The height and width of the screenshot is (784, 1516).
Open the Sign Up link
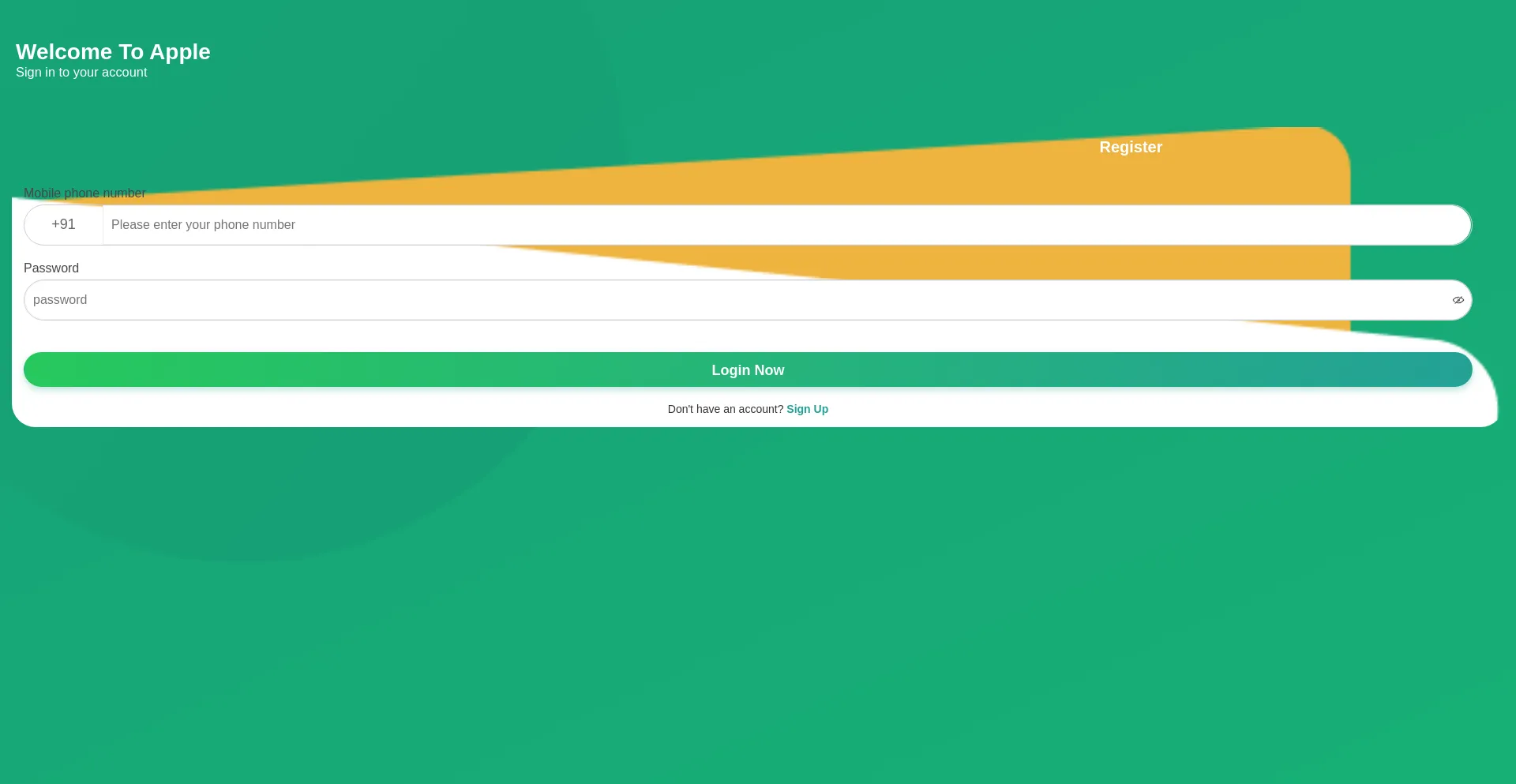pyautogui.click(x=807, y=409)
